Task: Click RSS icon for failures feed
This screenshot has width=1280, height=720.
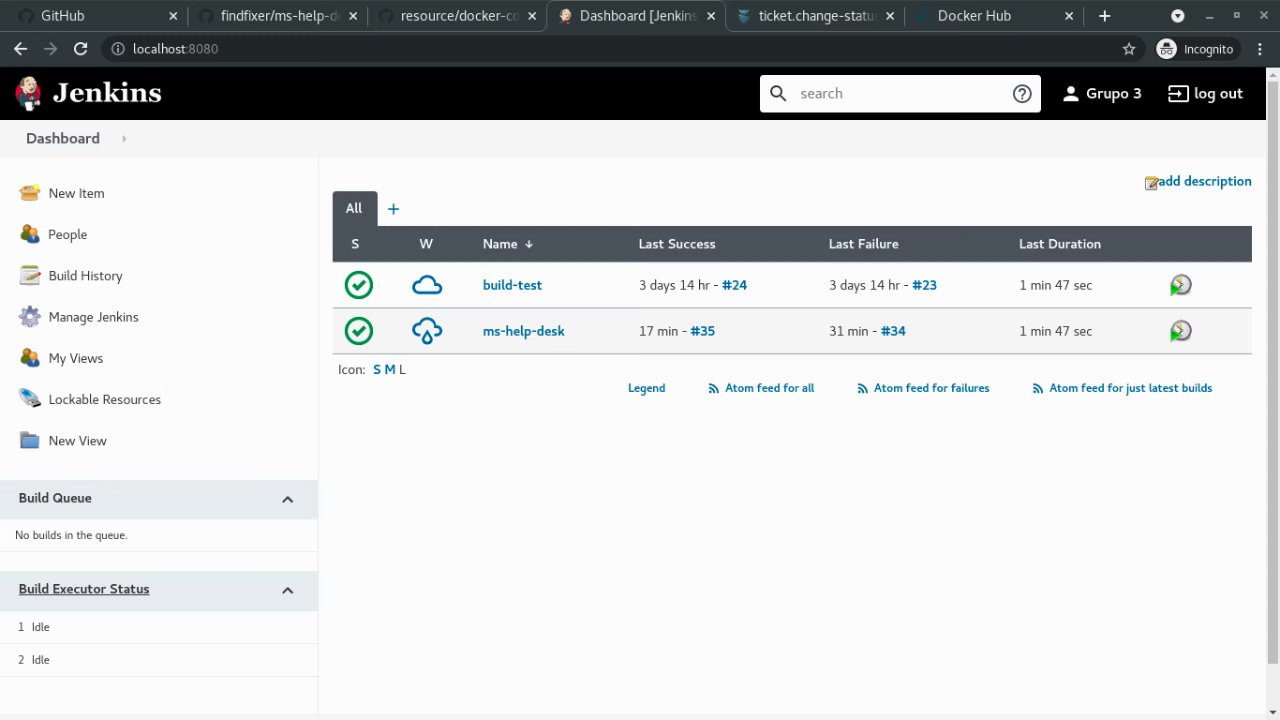Action: click(x=862, y=388)
